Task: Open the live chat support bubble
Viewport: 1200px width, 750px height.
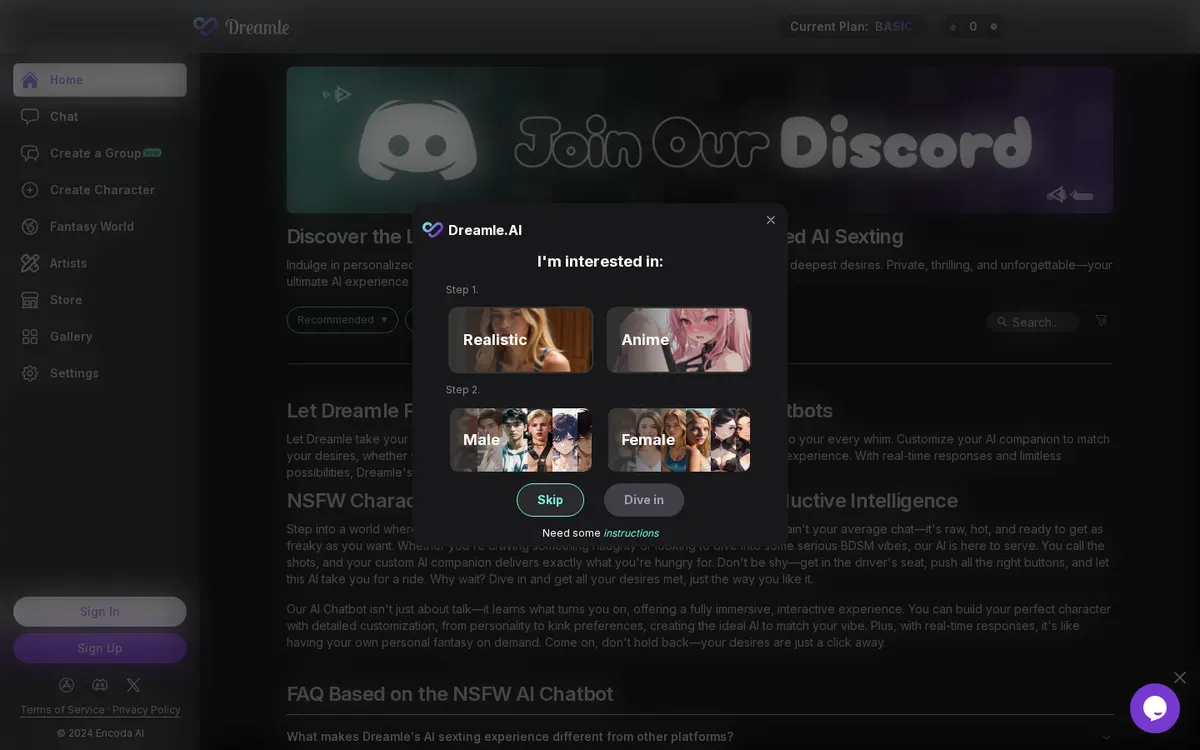Action: (x=1155, y=708)
